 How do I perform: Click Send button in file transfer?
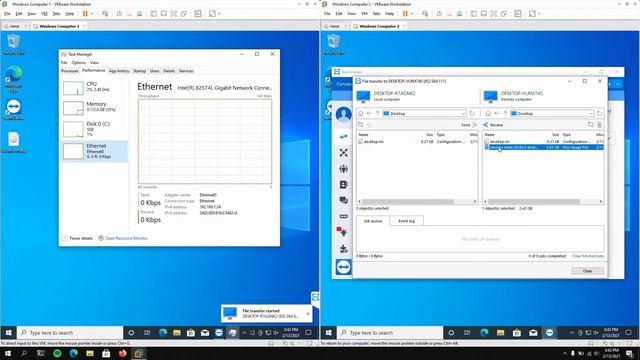pyautogui.click(x=469, y=124)
